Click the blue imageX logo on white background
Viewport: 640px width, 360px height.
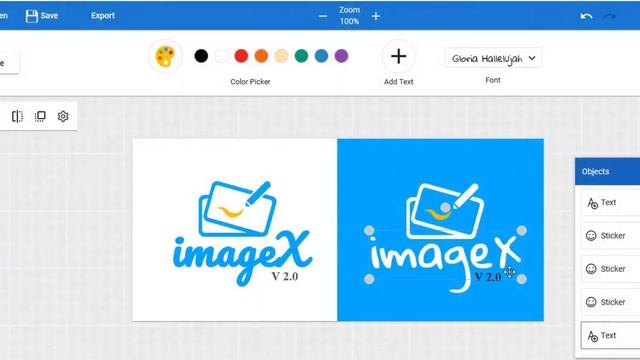coord(242,233)
